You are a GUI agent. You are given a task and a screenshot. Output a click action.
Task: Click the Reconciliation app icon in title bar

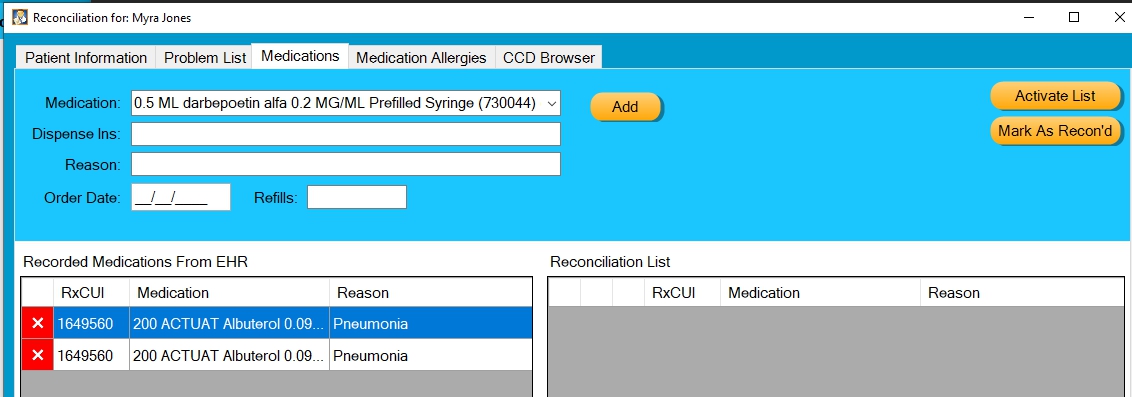click(x=19, y=17)
